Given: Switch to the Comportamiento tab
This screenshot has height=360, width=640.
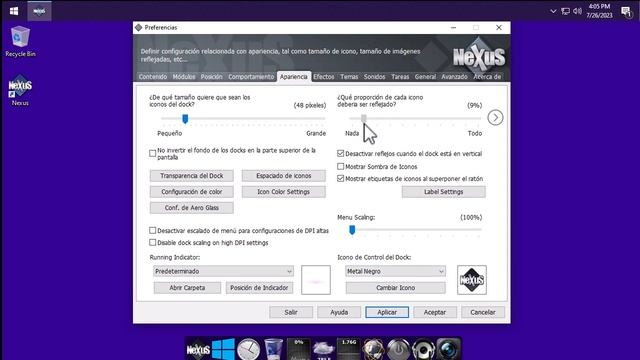Looking at the screenshot, I should pos(251,77).
